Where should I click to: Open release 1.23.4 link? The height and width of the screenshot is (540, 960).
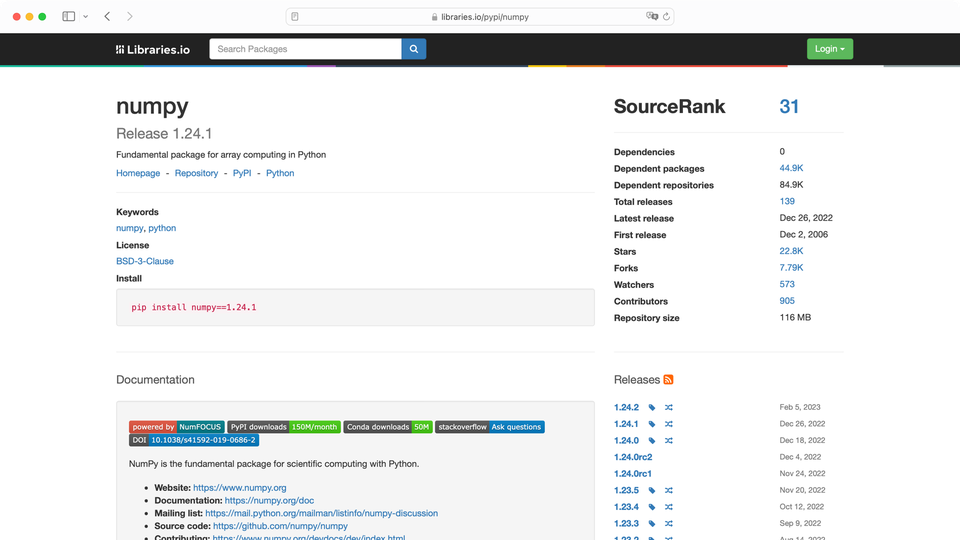tap(626, 507)
